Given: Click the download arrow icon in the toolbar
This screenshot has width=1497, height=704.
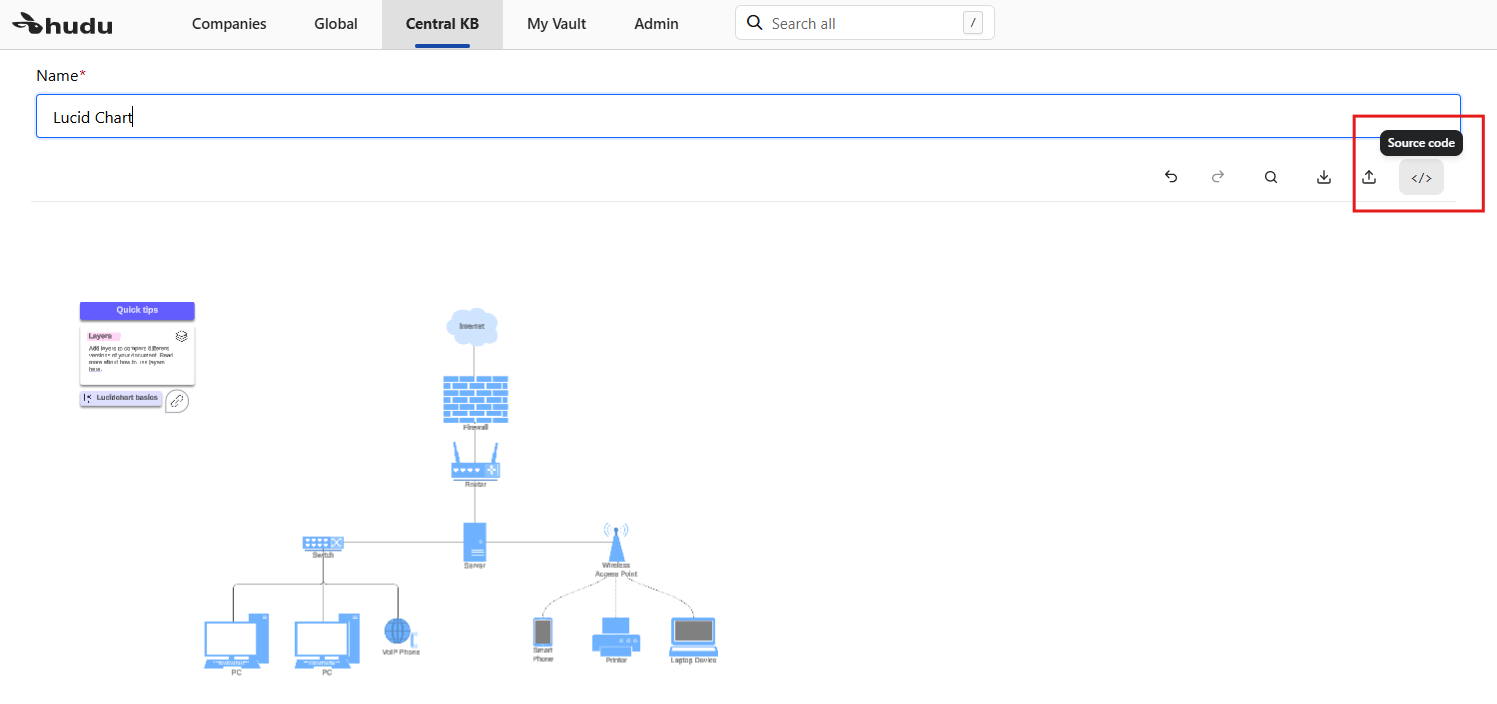Looking at the screenshot, I should coord(1324,177).
